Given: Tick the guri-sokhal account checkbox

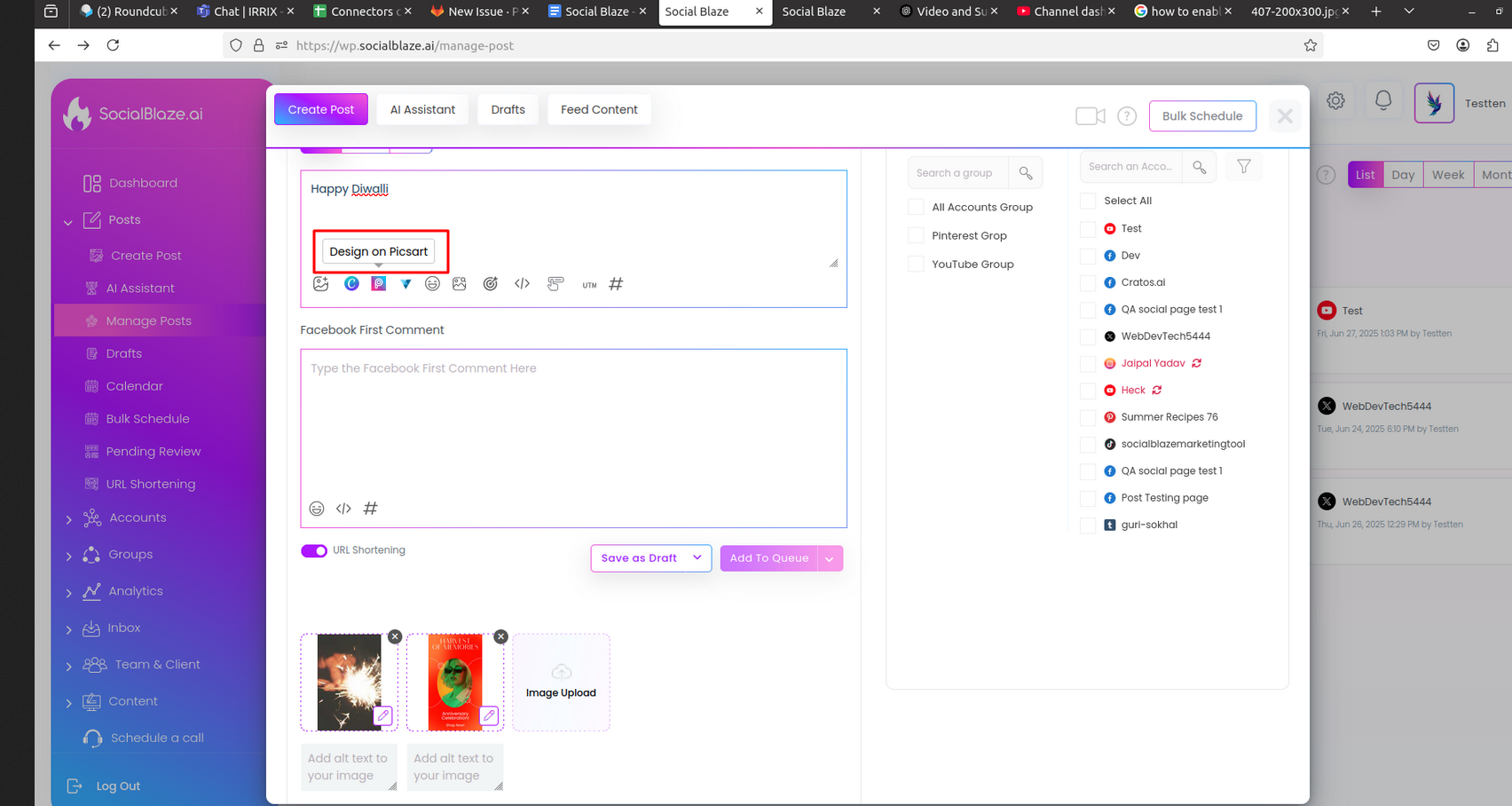Looking at the screenshot, I should 1088,525.
